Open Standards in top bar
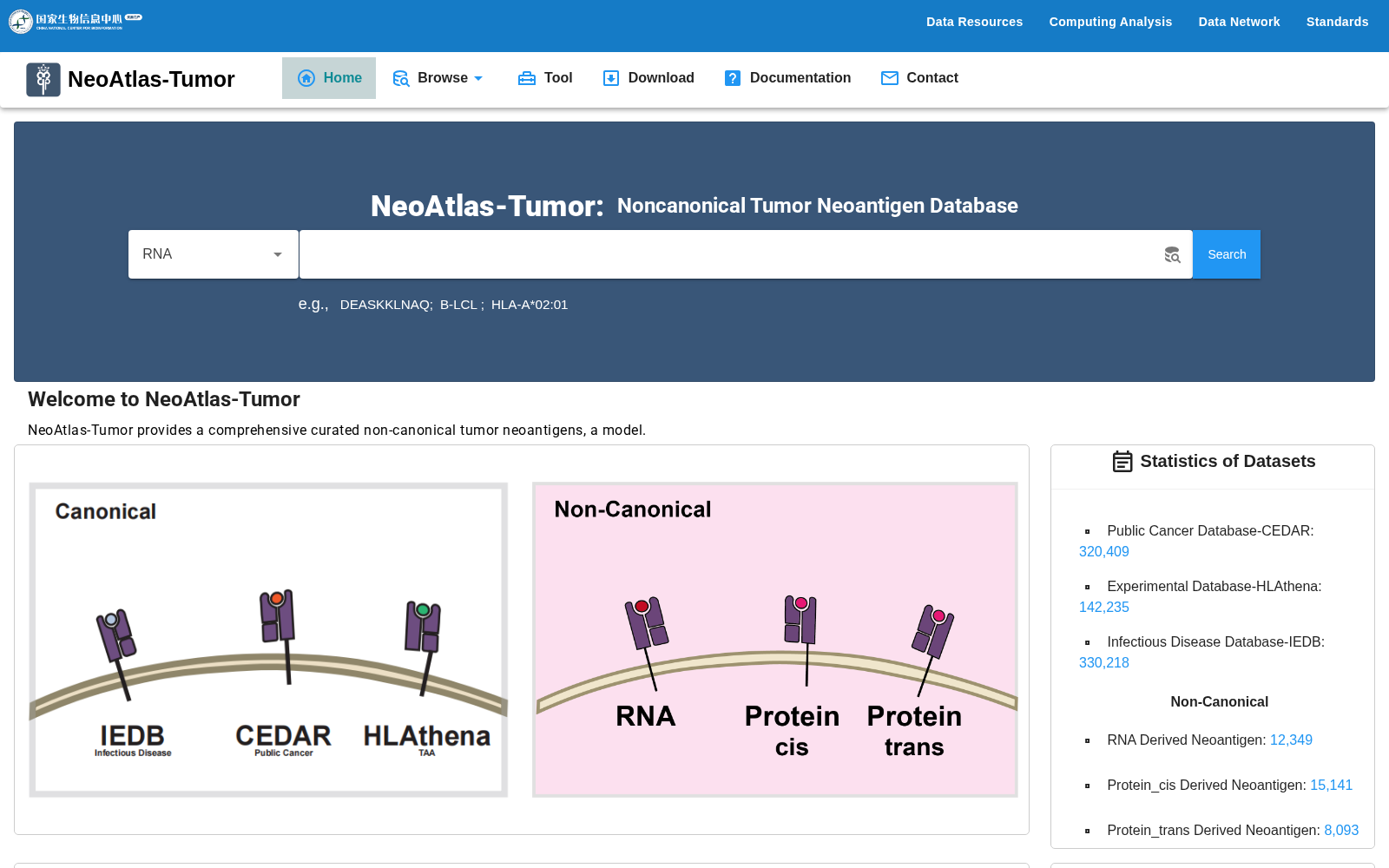This screenshot has width=1389, height=868. (1337, 22)
